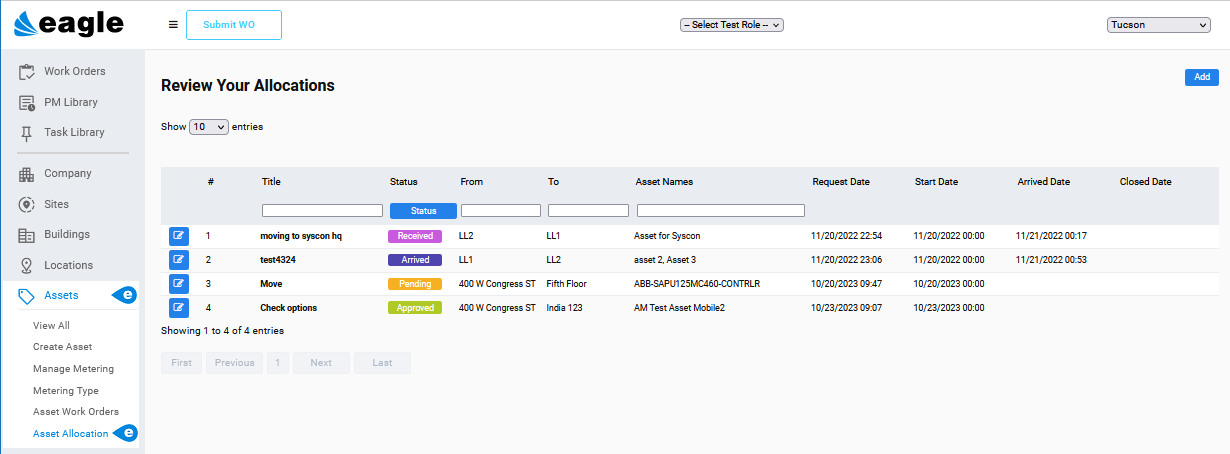The image size is (1230, 454).
Task: Open Metering Type link
Action: pos(66,391)
